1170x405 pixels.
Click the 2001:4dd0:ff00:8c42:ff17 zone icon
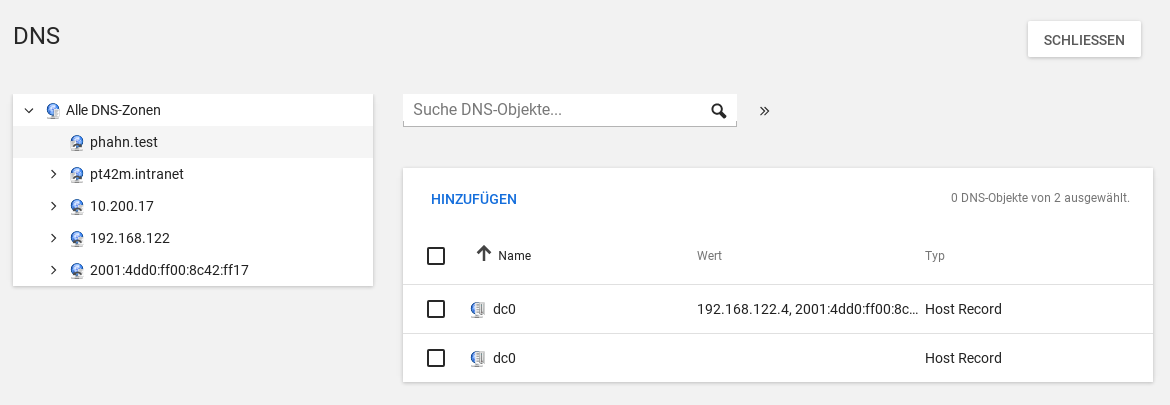tap(77, 270)
